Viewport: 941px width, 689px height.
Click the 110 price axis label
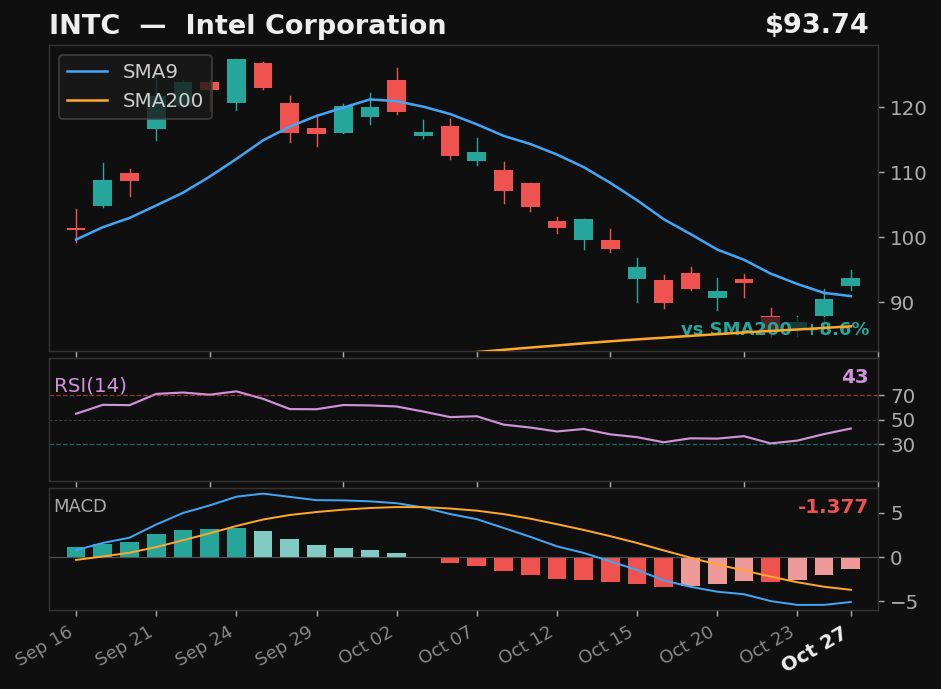[x=908, y=173]
